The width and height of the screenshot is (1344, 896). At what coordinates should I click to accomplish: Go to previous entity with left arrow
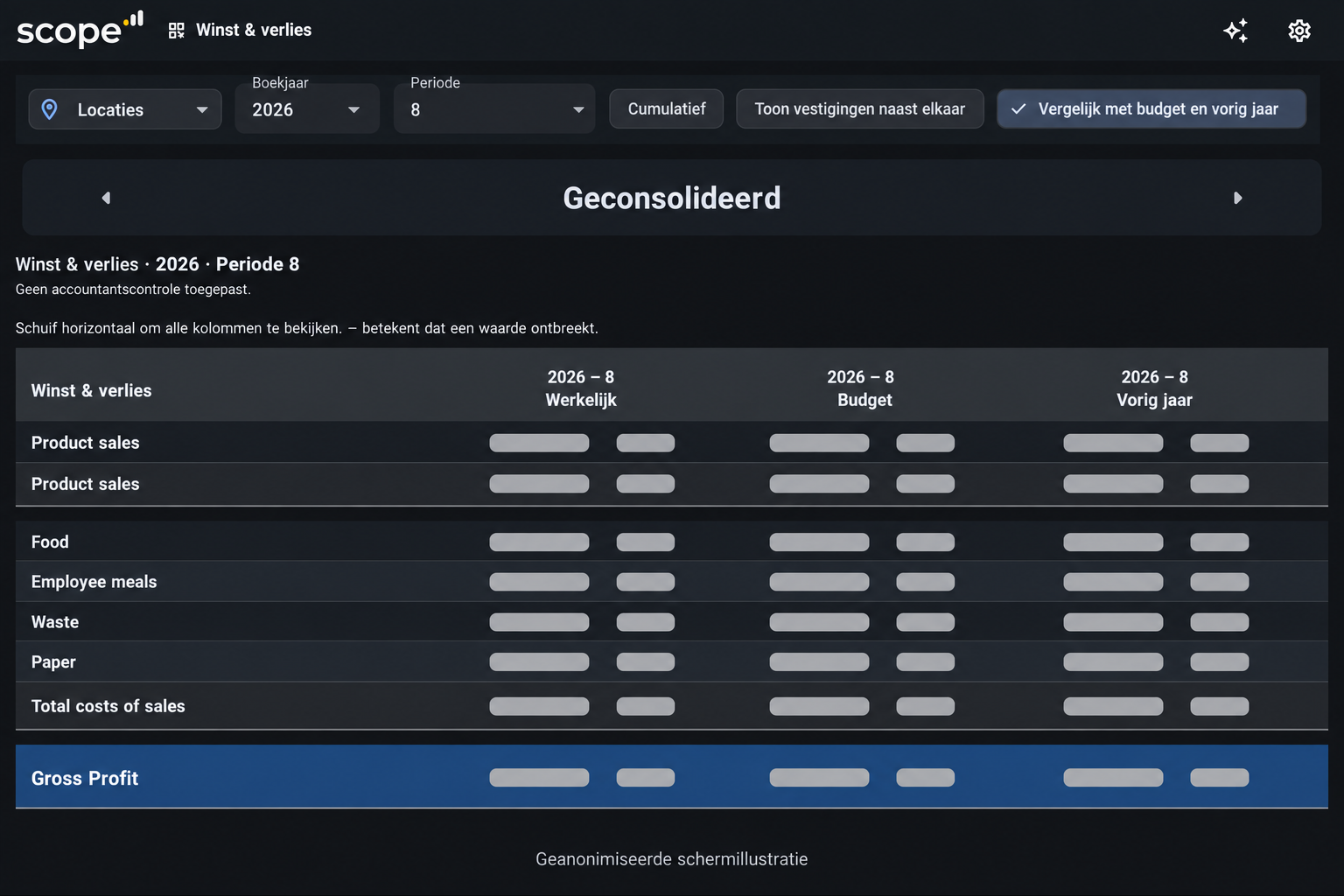pos(106,198)
